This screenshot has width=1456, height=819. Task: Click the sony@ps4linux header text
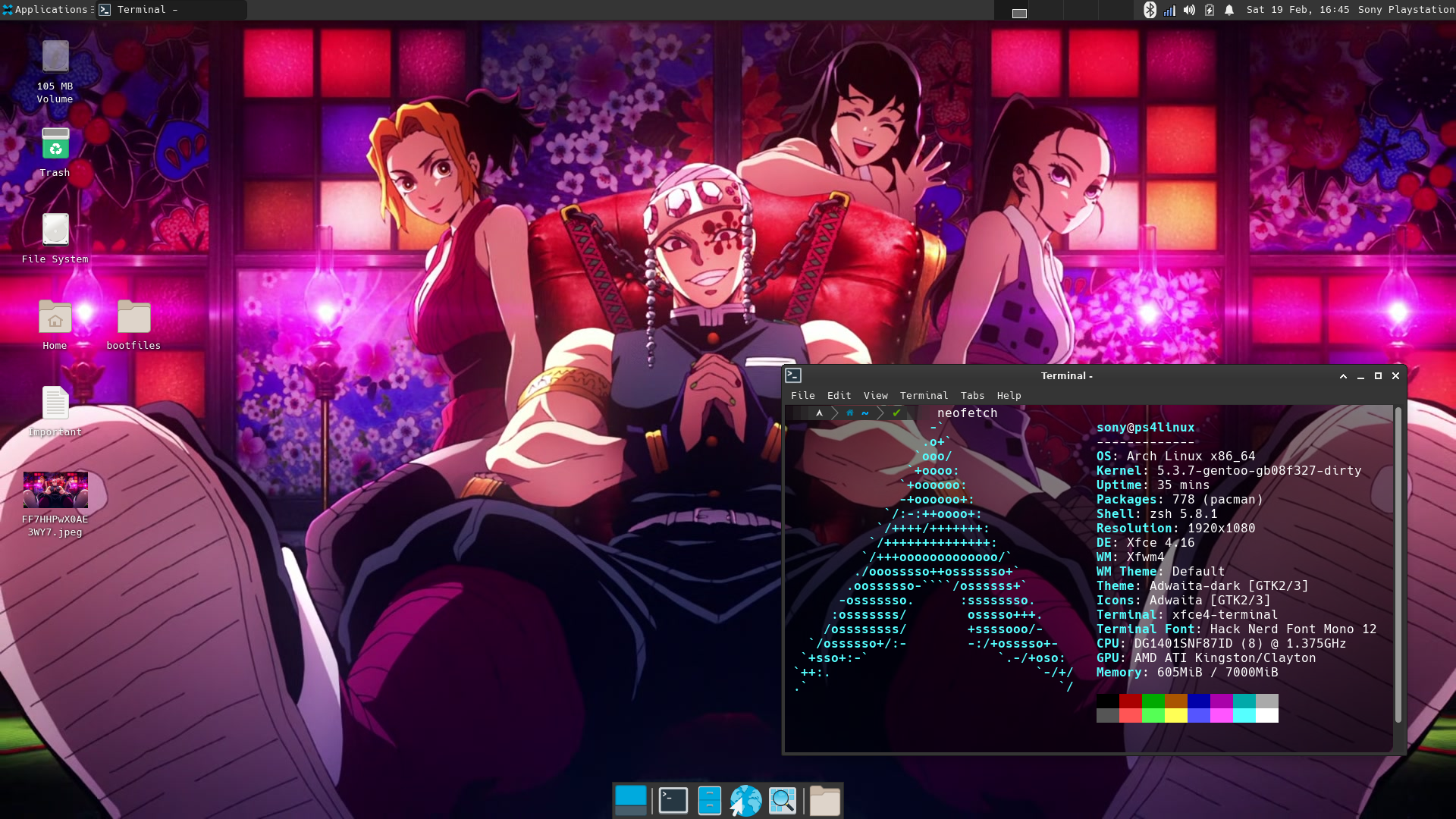(x=1145, y=428)
